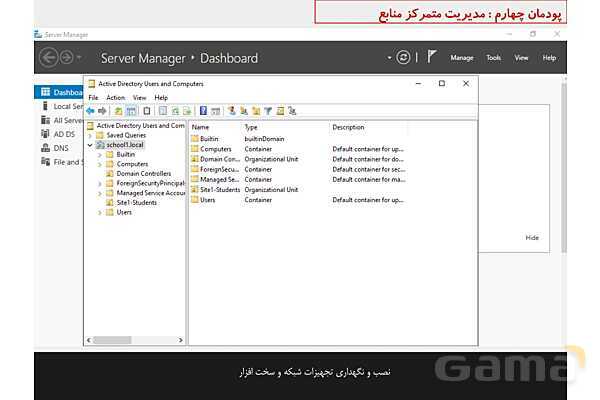This screenshot has height=400, width=600.
Task: Open the Action menu in ADUC
Action: 116,98
